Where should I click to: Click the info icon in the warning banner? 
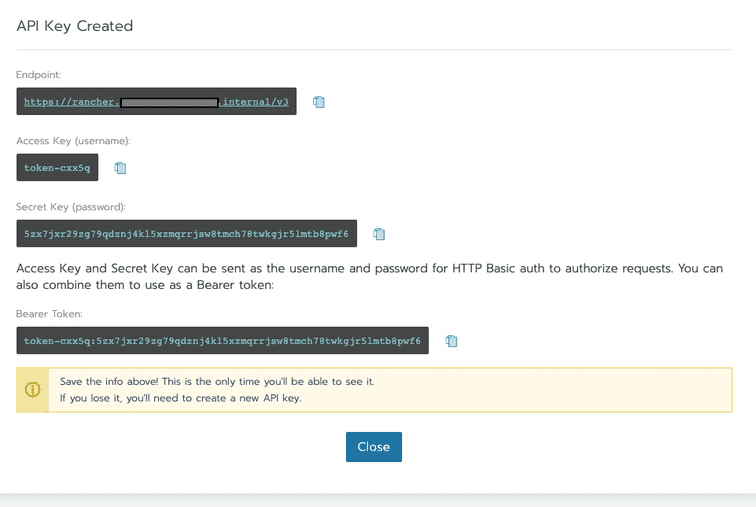(32, 389)
